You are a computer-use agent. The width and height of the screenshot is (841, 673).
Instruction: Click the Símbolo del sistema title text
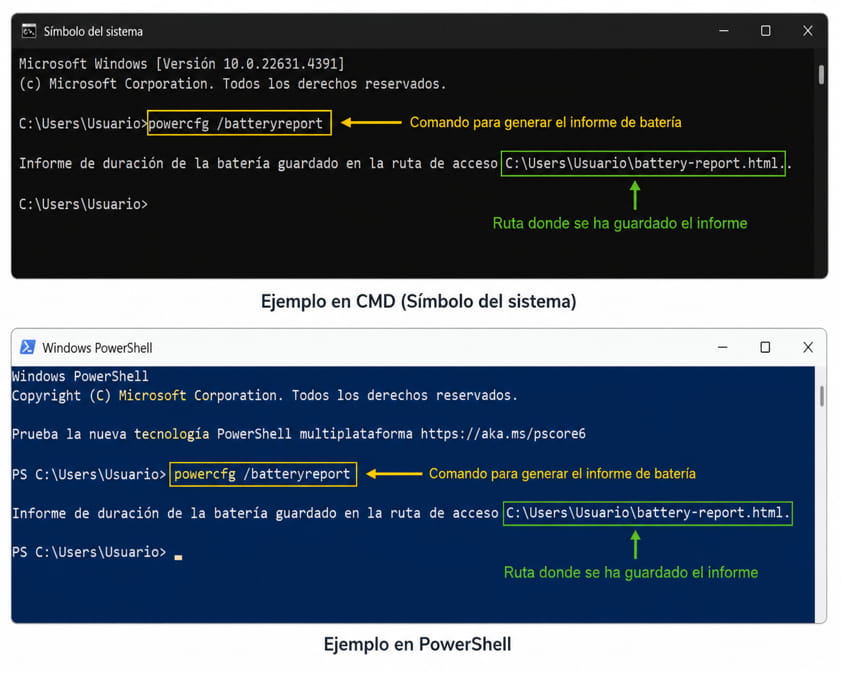point(93,32)
